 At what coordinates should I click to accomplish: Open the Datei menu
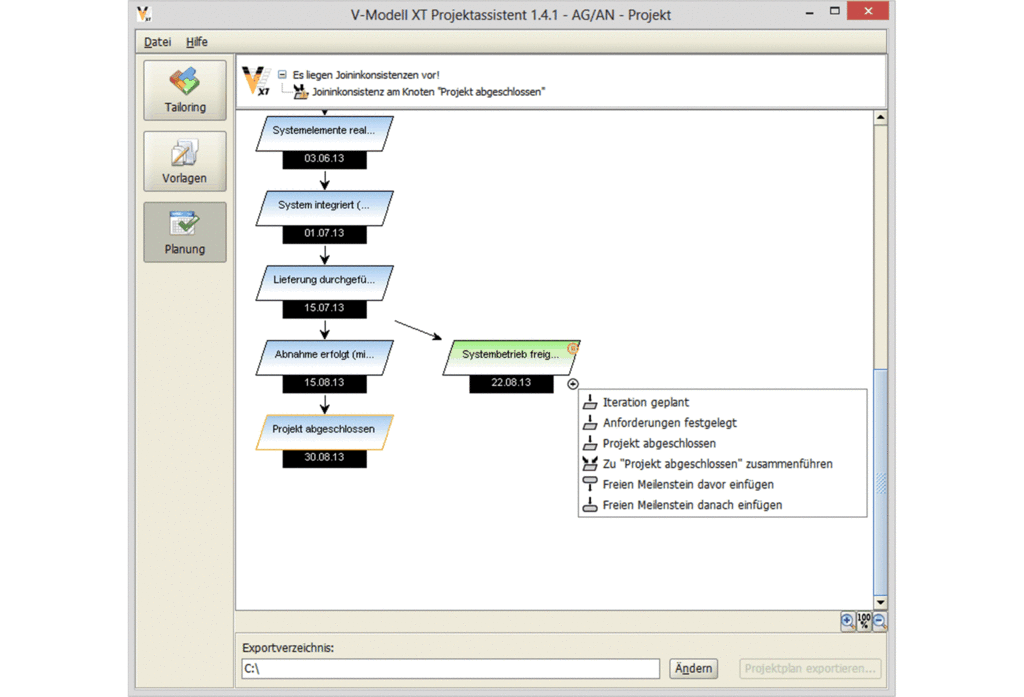tap(157, 42)
